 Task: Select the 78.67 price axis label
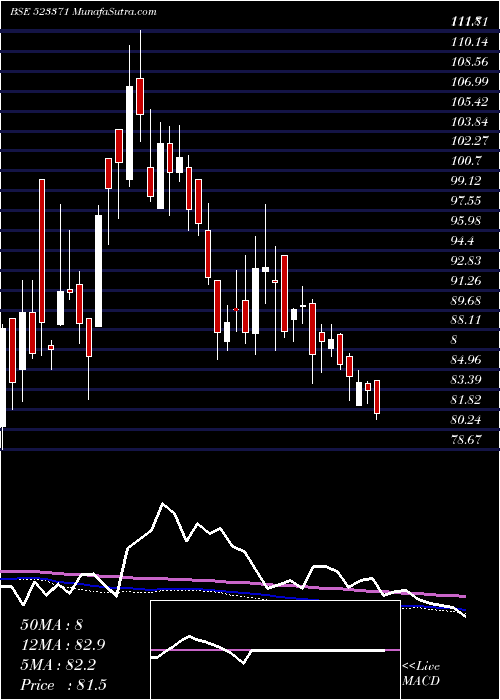(x=466, y=440)
